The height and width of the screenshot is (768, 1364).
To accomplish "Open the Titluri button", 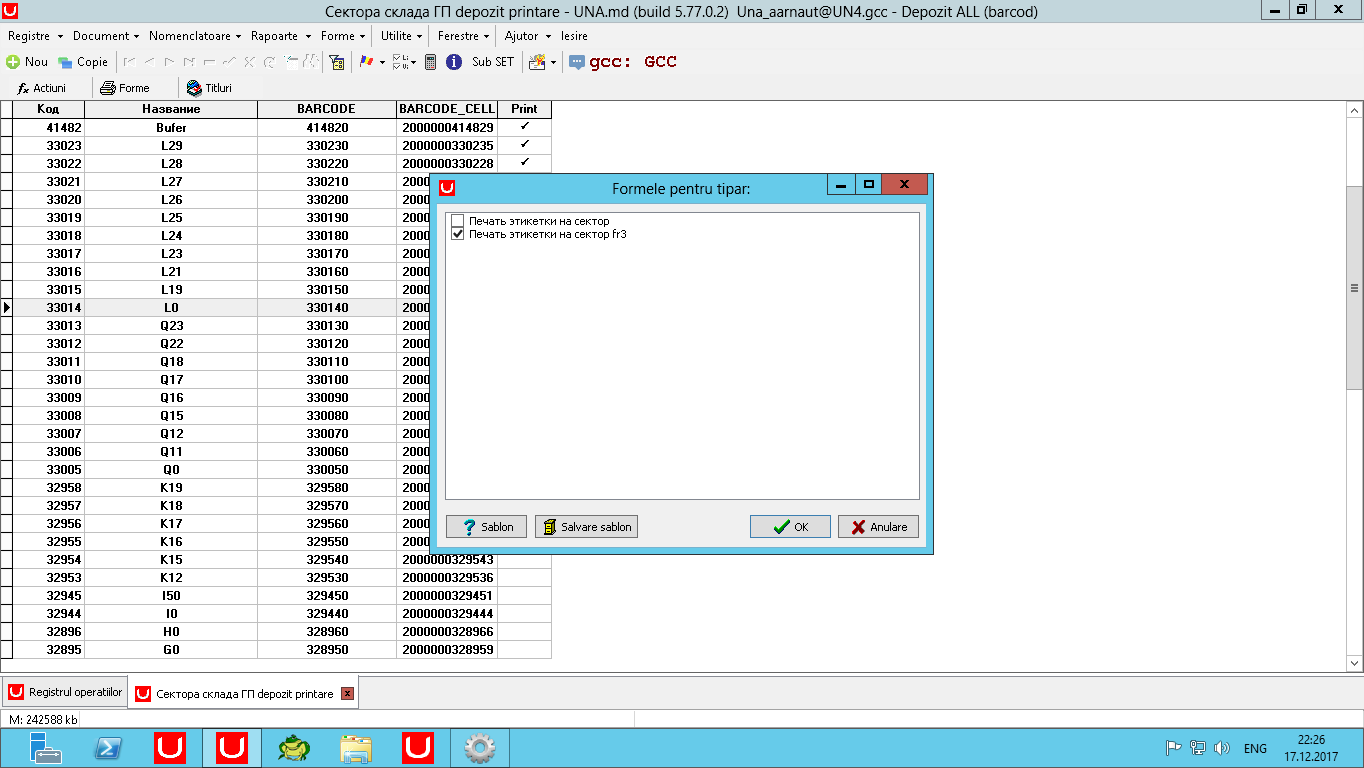I will [210, 88].
